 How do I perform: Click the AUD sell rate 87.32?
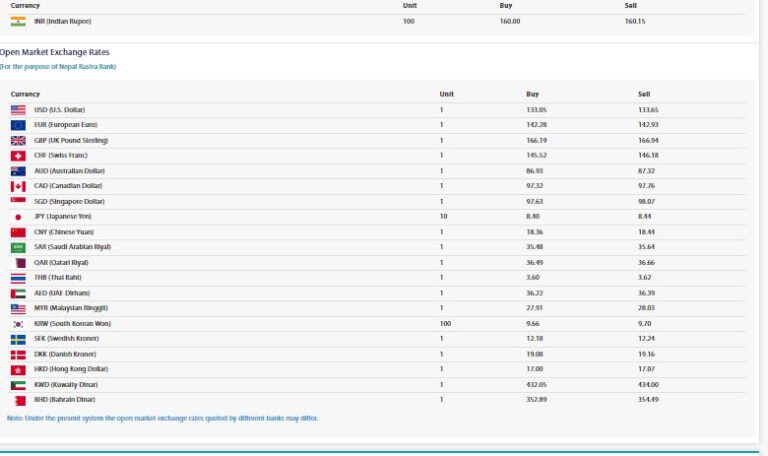coord(646,171)
